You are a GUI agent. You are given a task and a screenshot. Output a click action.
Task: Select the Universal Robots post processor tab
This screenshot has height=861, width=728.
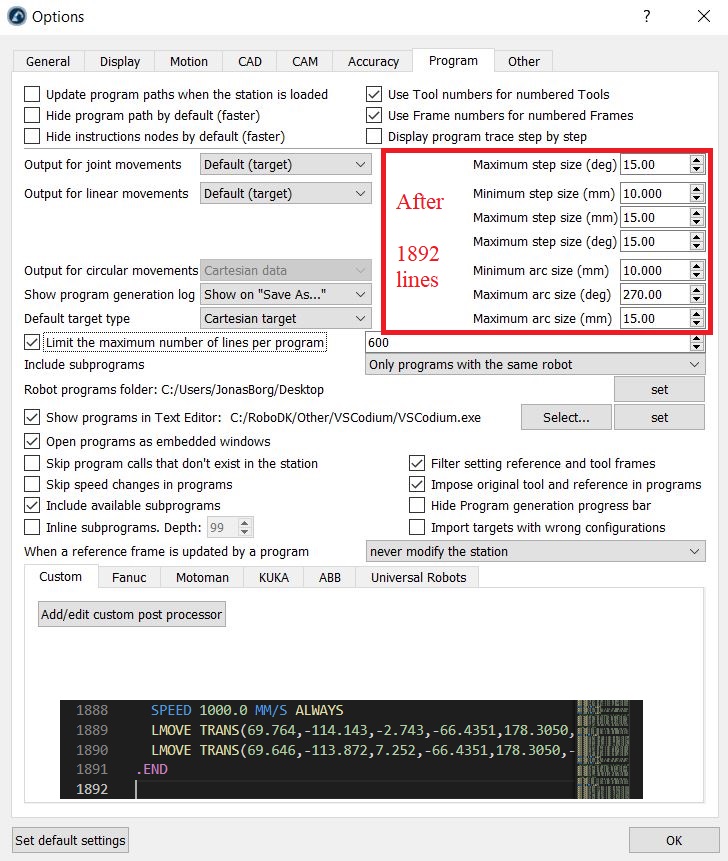tap(418, 577)
